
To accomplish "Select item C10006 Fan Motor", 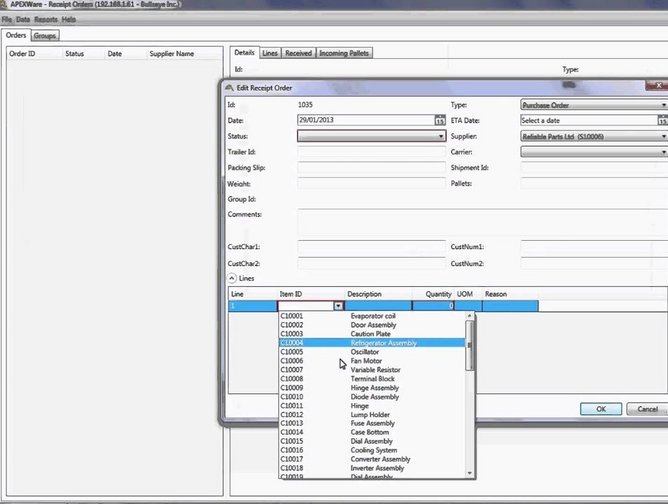I will click(372, 361).
